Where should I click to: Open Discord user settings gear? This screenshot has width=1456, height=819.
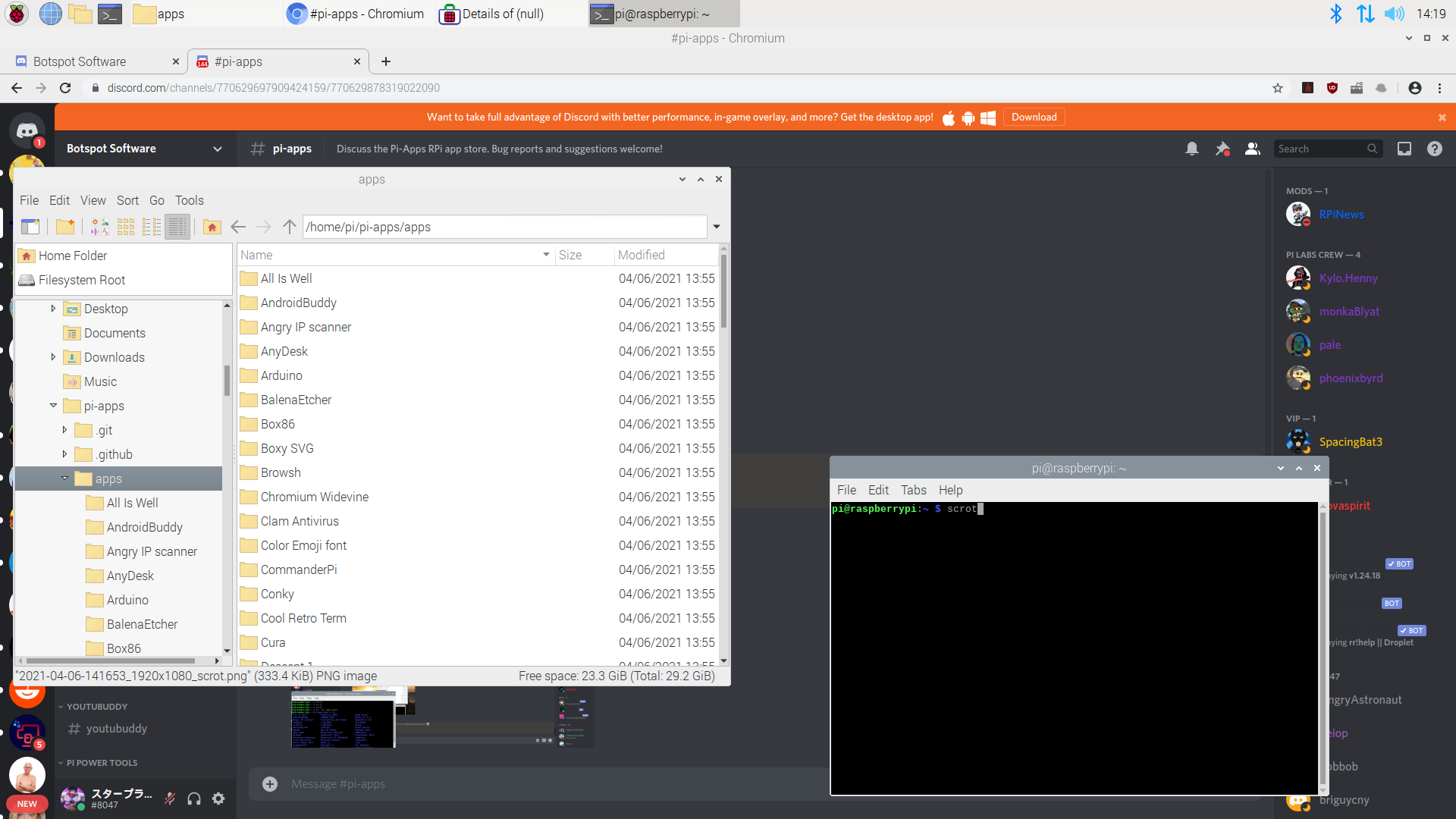click(218, 799)
